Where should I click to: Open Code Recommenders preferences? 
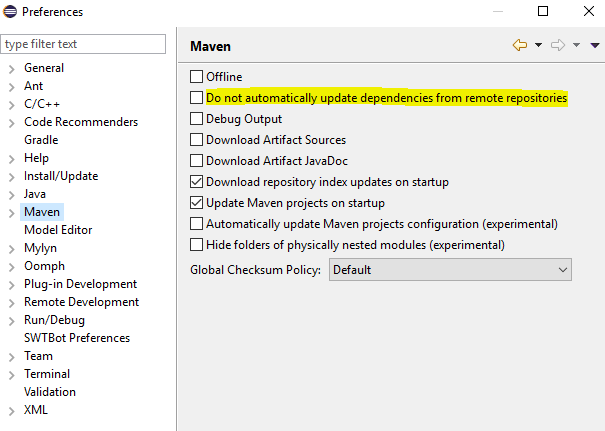(x=81, y=122)
